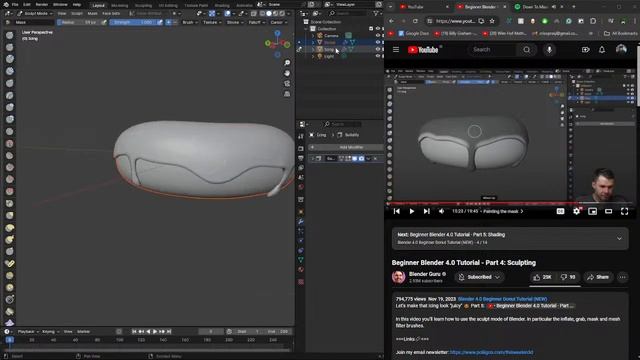Toggle Radius pressure sensitivity button
Screen dimensions: 640x360
pyautogui.click(x=104, y=22)
